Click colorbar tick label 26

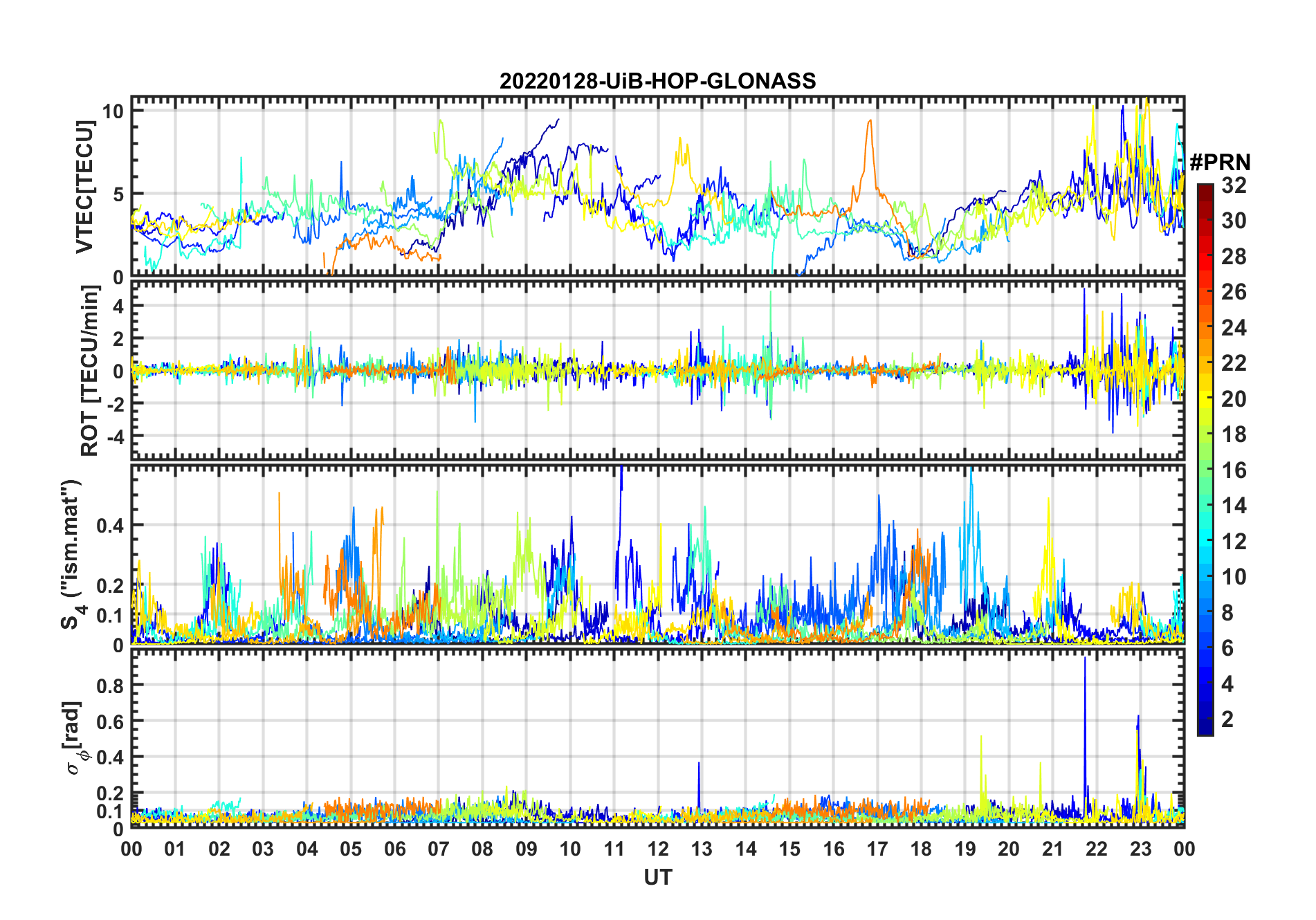tap(1234, 292)
